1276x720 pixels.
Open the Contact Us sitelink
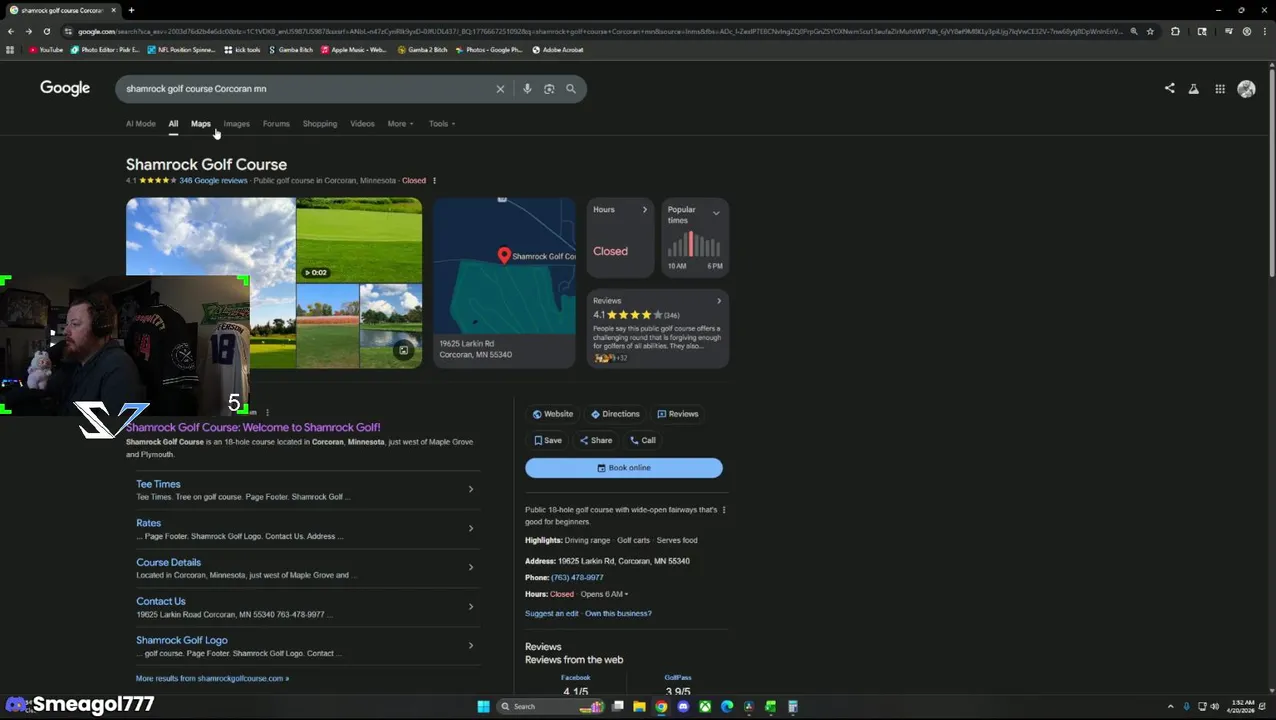click(161, 601)
